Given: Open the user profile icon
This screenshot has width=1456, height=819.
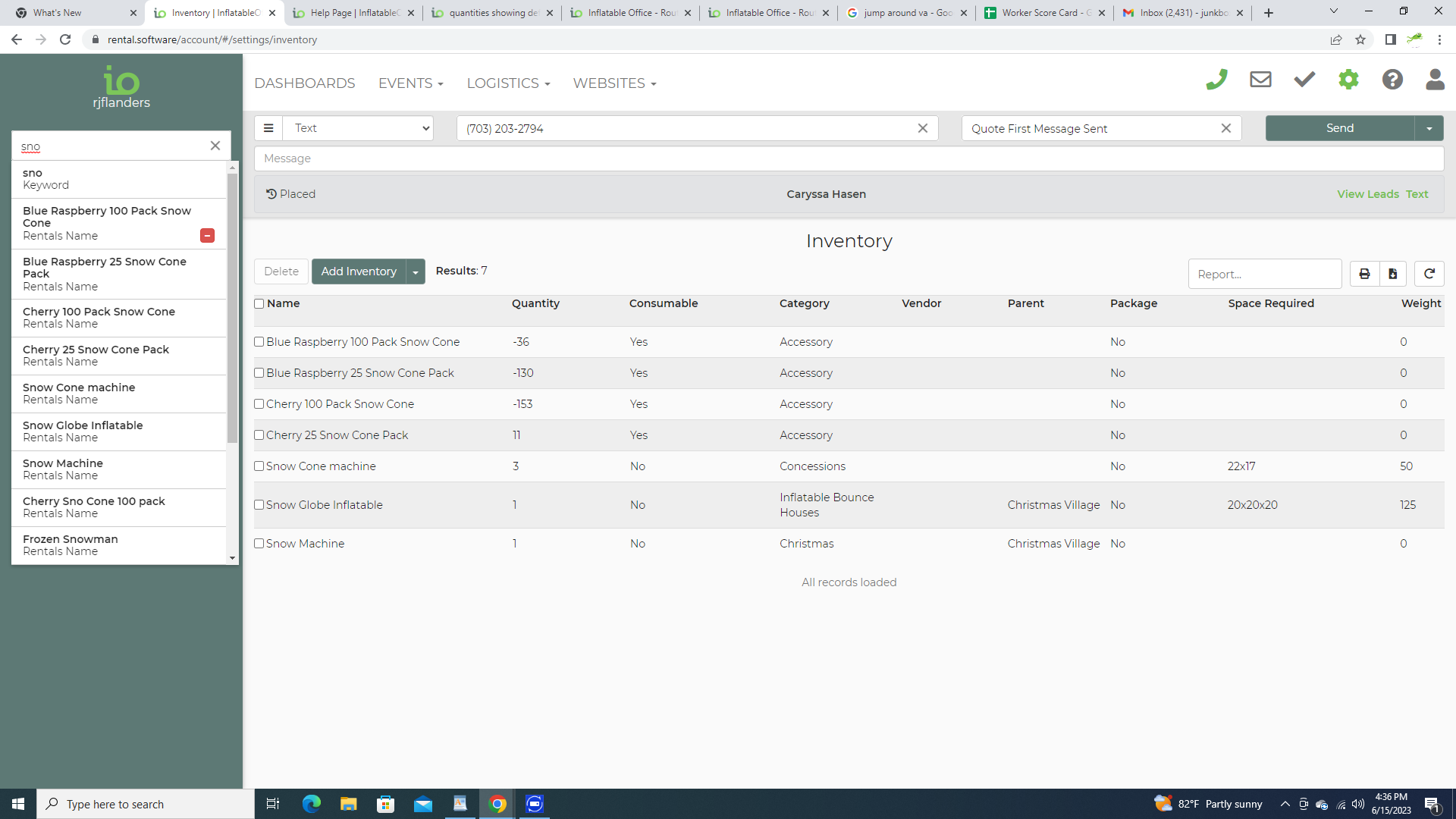Looking at the screenshot, I should click(x=1435, y=80).
